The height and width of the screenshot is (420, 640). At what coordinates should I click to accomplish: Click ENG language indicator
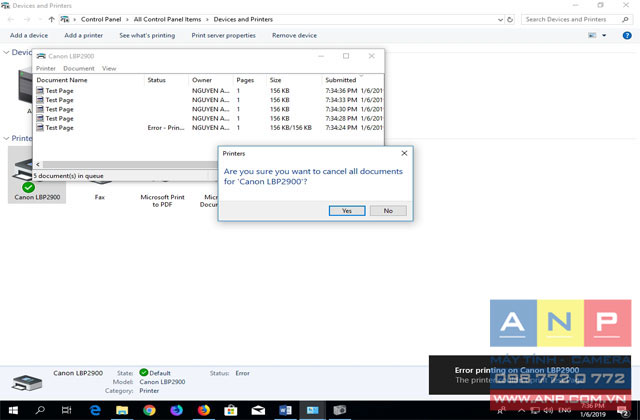pyautogui.click(x=565, y=410)
